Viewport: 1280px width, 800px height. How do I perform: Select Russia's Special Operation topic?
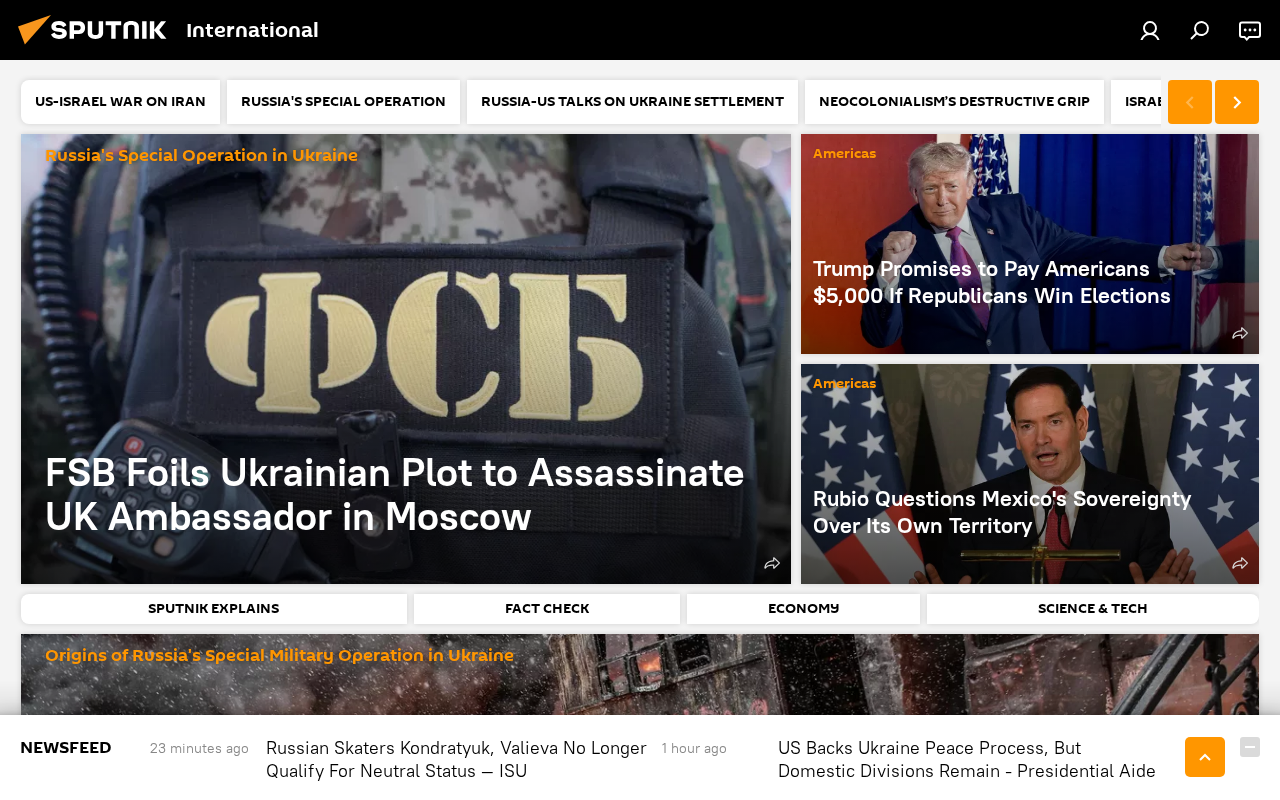[343, 102]
